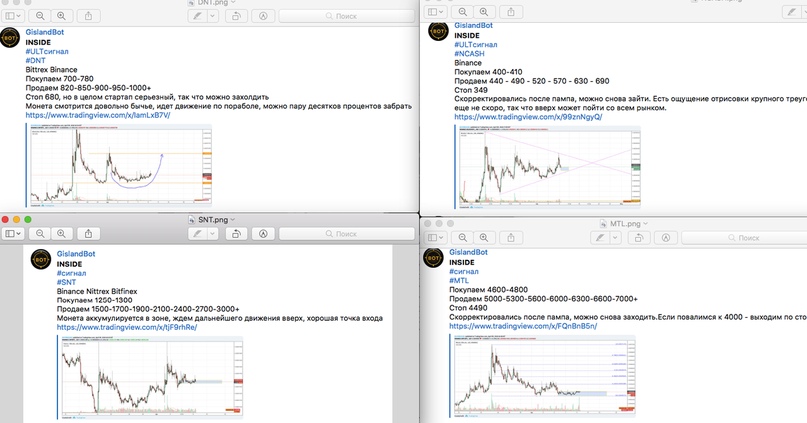The width and height of the screenshot is (807, 423).
Task: Share image from the NCASH window
Action: tap(511, 12)
